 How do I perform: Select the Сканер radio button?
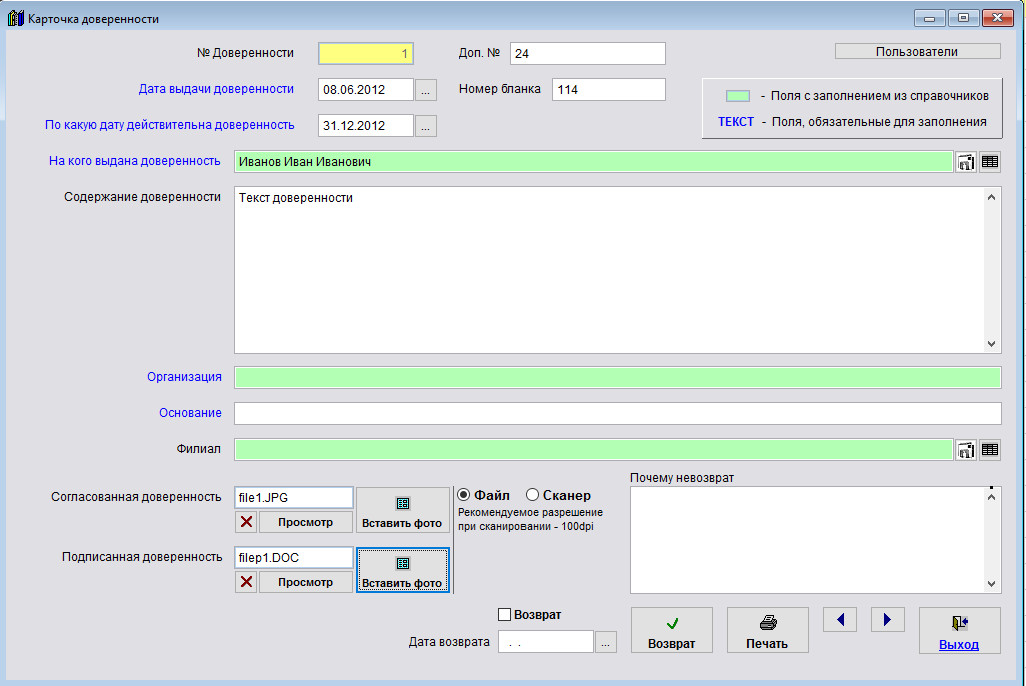[532, 495]
